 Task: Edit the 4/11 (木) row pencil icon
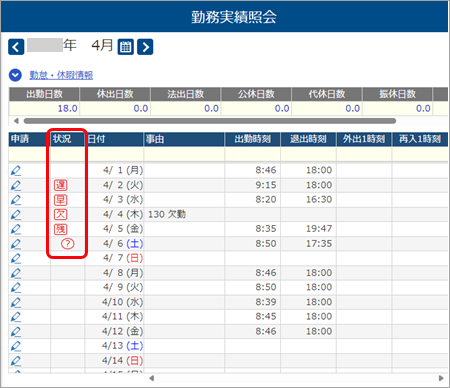click(16, 317)
